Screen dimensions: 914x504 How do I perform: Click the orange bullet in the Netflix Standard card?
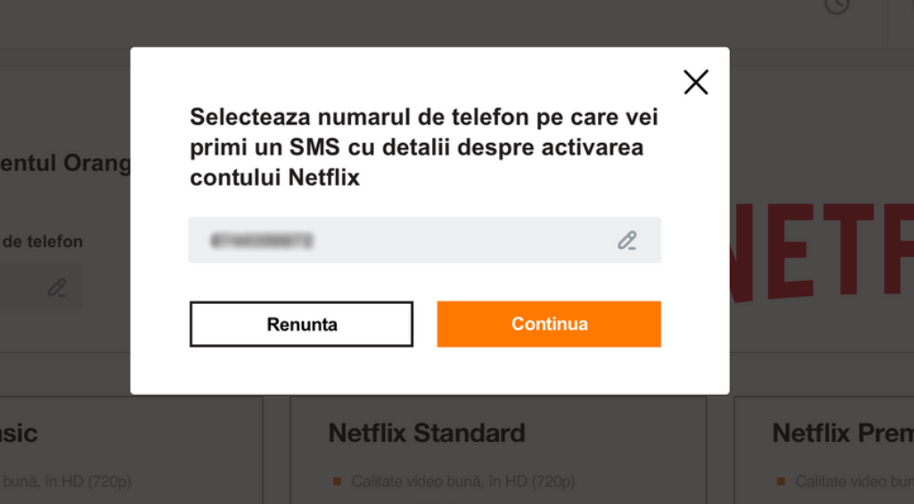pyautogui.click(x=337, y=482)
